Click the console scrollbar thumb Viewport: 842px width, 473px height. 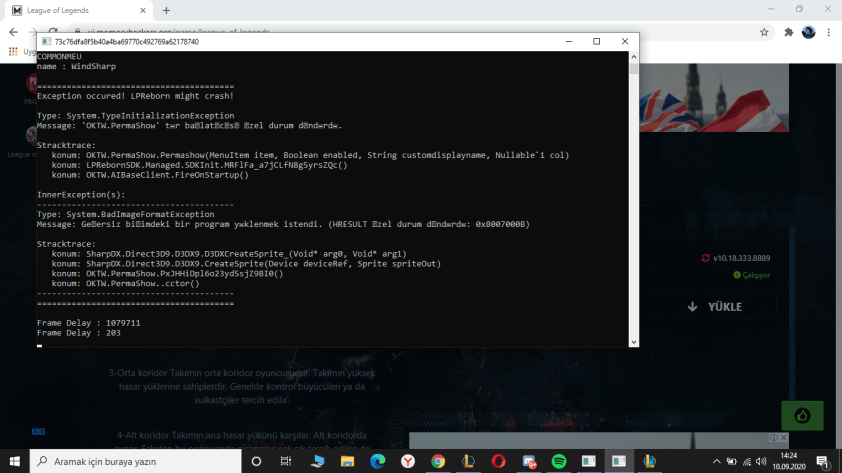(x=634, y=69)
